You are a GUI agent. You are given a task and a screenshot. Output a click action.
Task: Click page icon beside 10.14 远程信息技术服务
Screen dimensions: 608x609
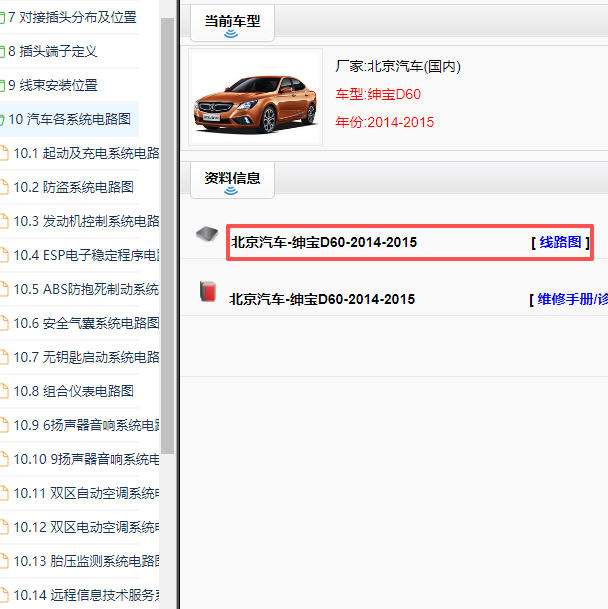4,595
